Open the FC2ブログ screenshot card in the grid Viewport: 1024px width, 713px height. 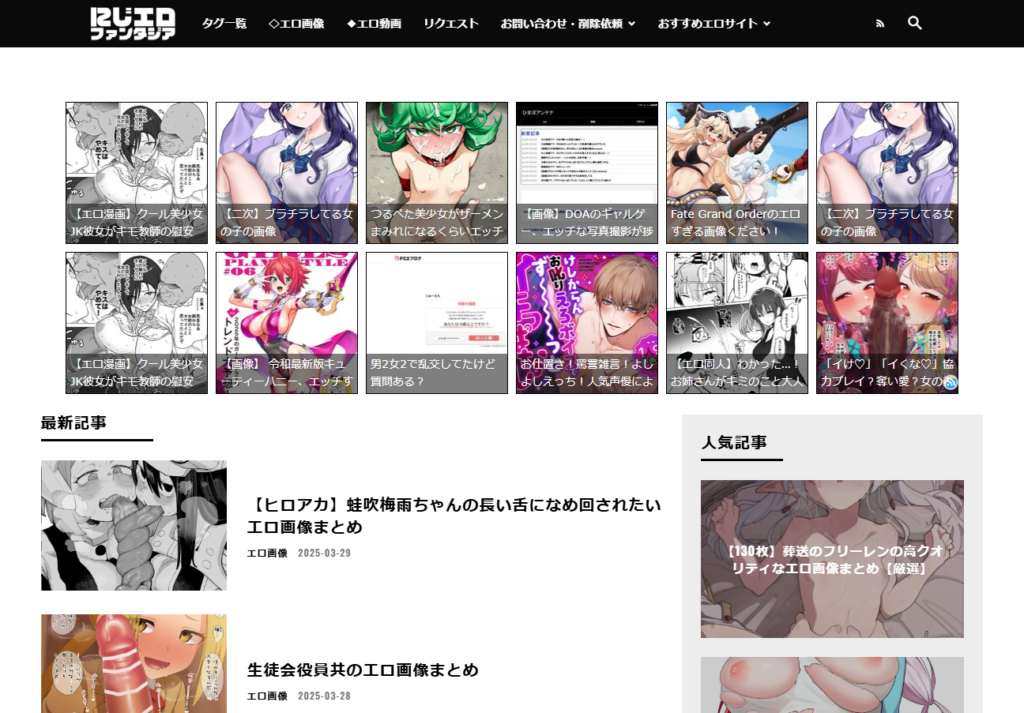pos(436,323)
